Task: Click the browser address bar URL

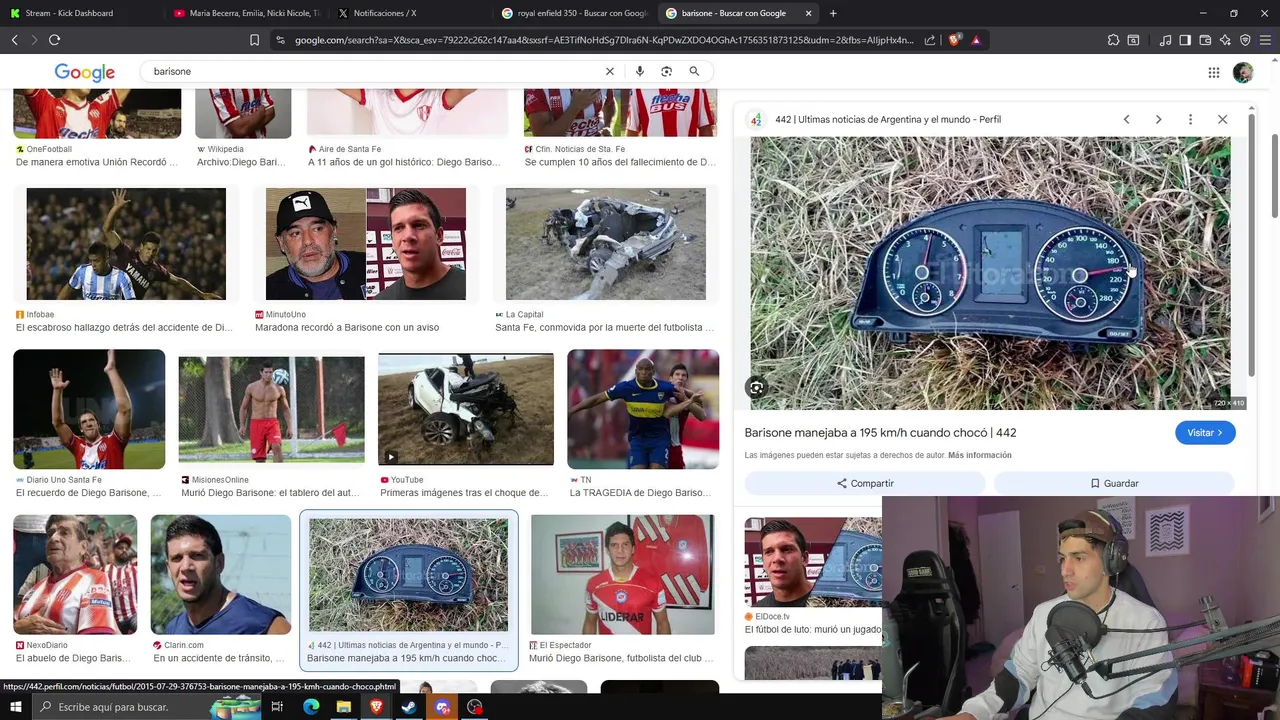Action: click(604, 40)
